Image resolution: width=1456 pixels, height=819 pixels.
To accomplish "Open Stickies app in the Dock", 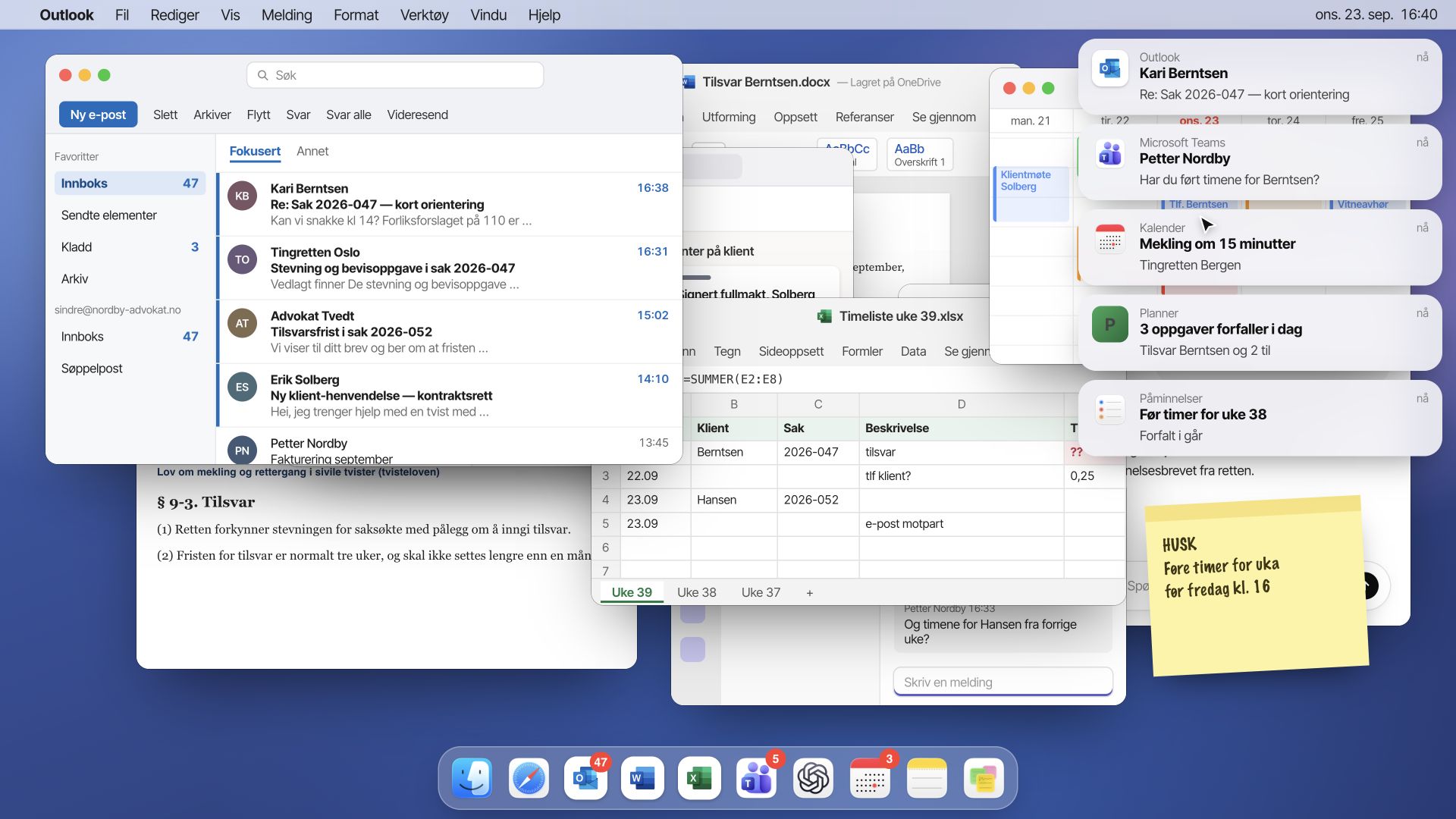I will coord(984,778).
